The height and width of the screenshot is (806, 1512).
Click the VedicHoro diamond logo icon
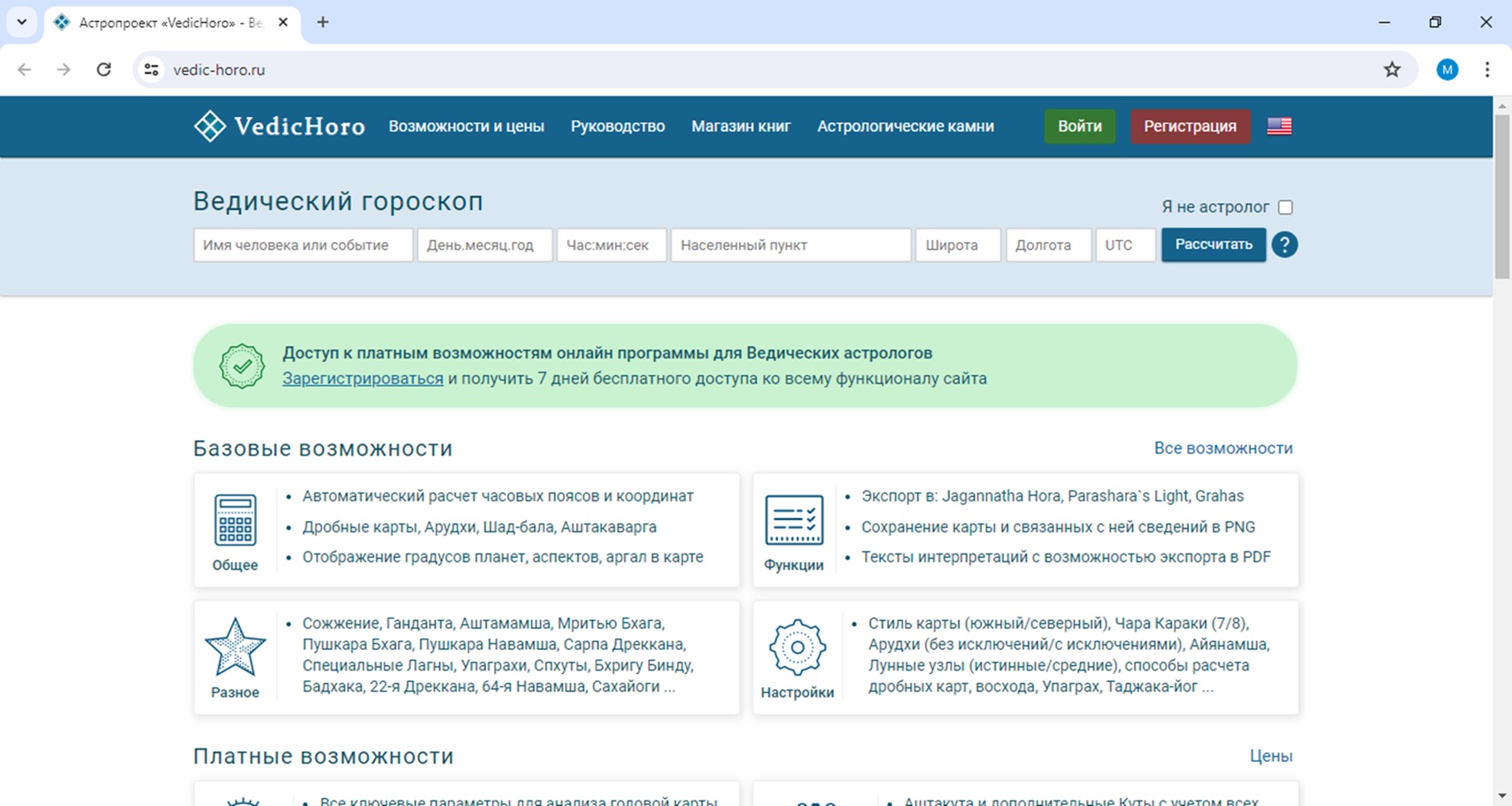[210, 127]
